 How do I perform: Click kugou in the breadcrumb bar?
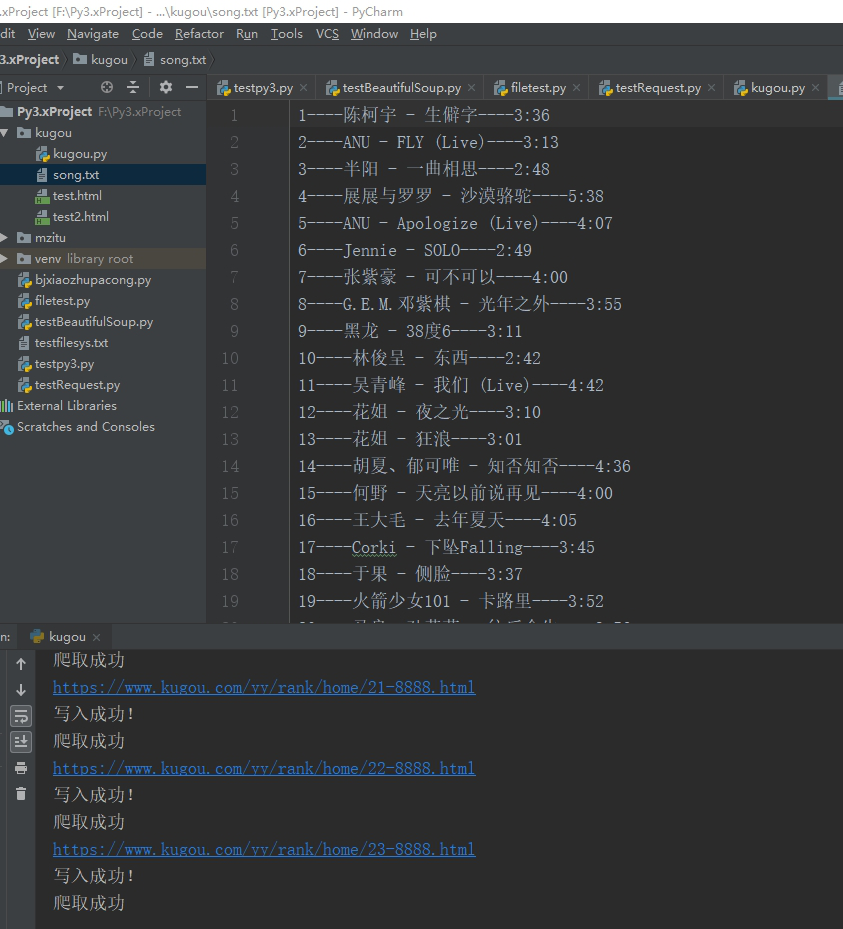[x=101, y=60]
